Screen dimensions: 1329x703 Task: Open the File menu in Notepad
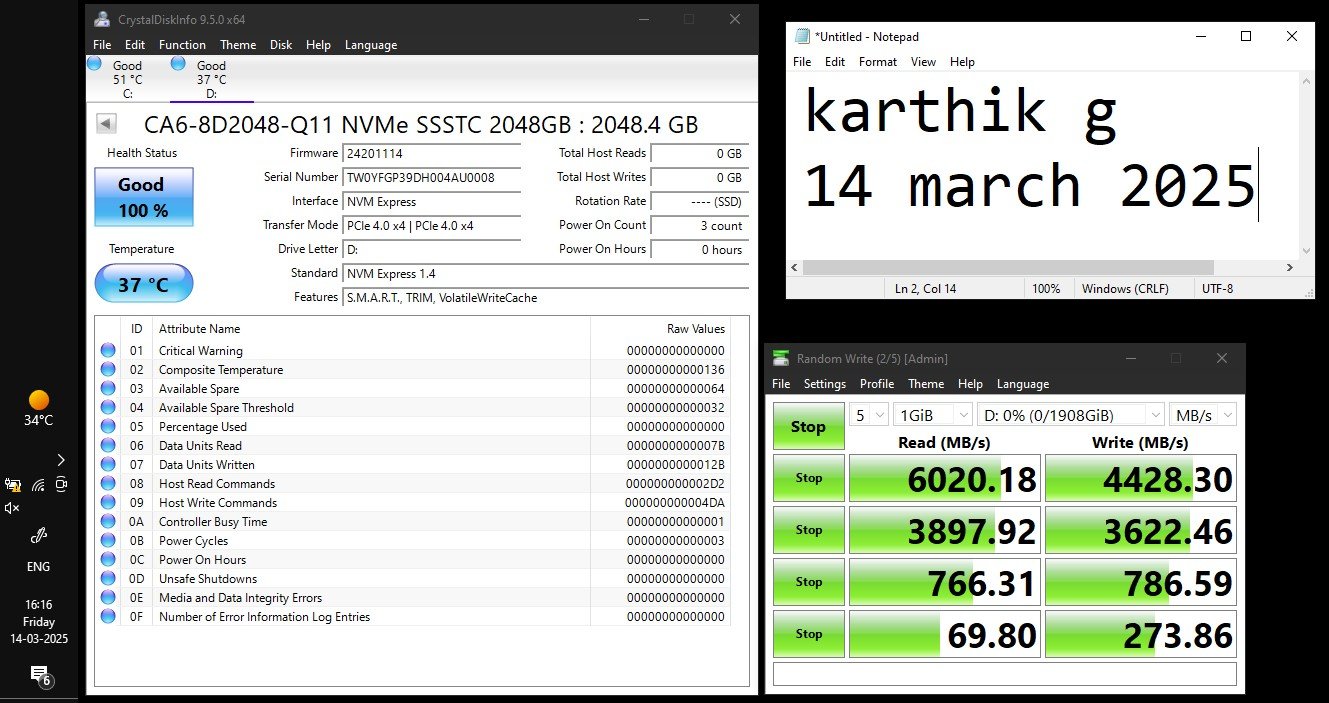point(802,62)
